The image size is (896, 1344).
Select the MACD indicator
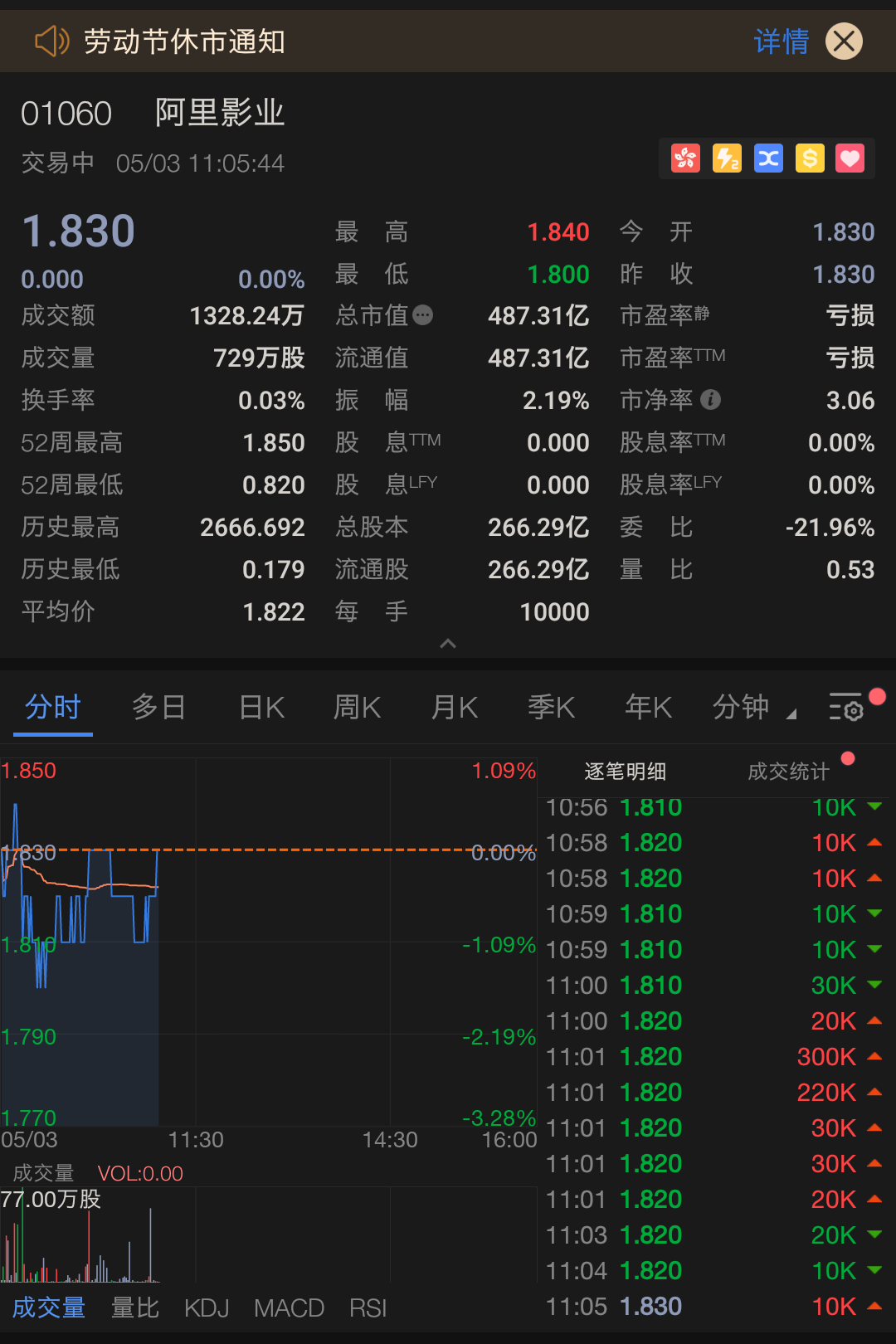click(289, 1308)
